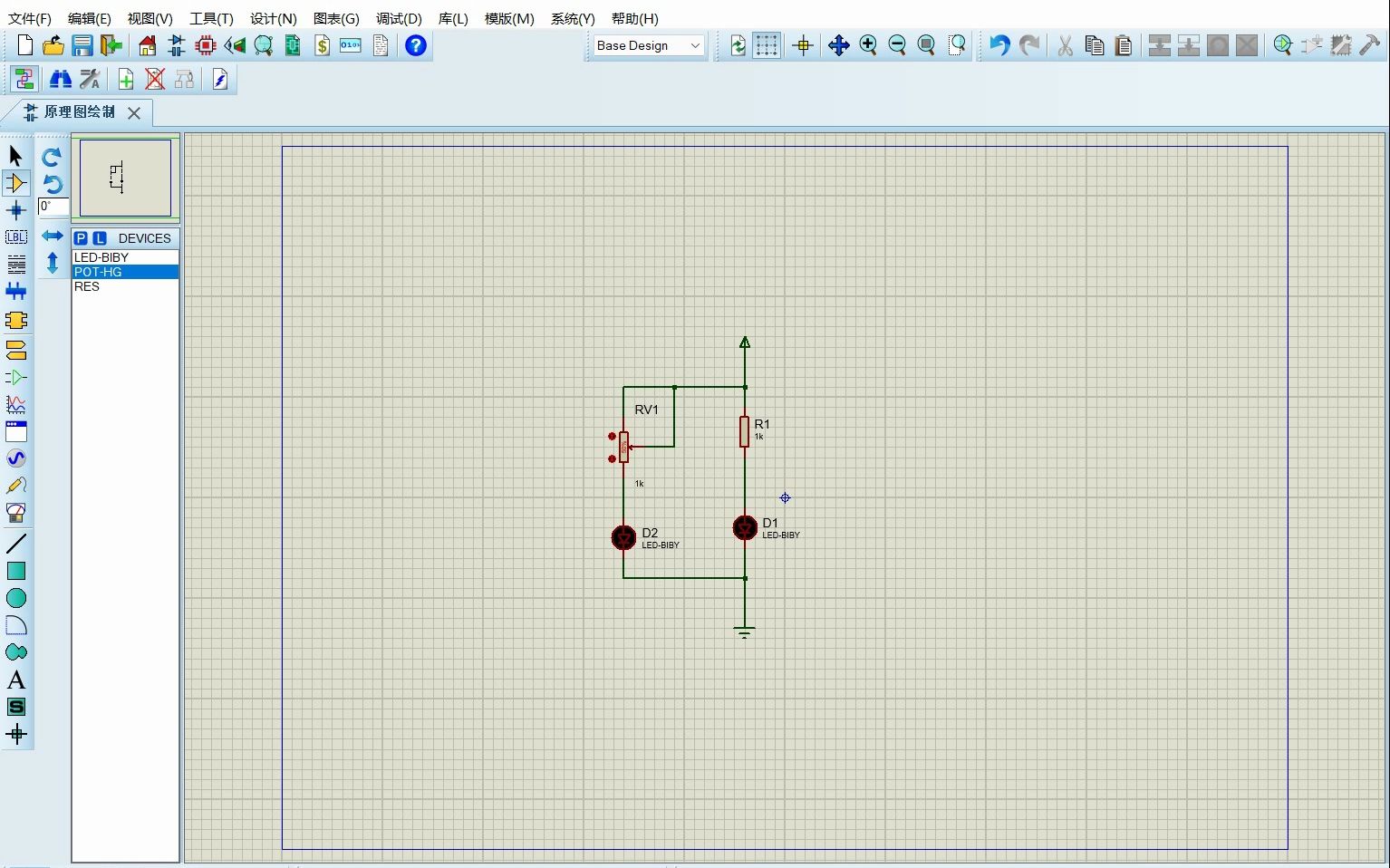Click the Copy to clipboard icon
This screenshot has height=868, width=1390.
coord(1095,45)
